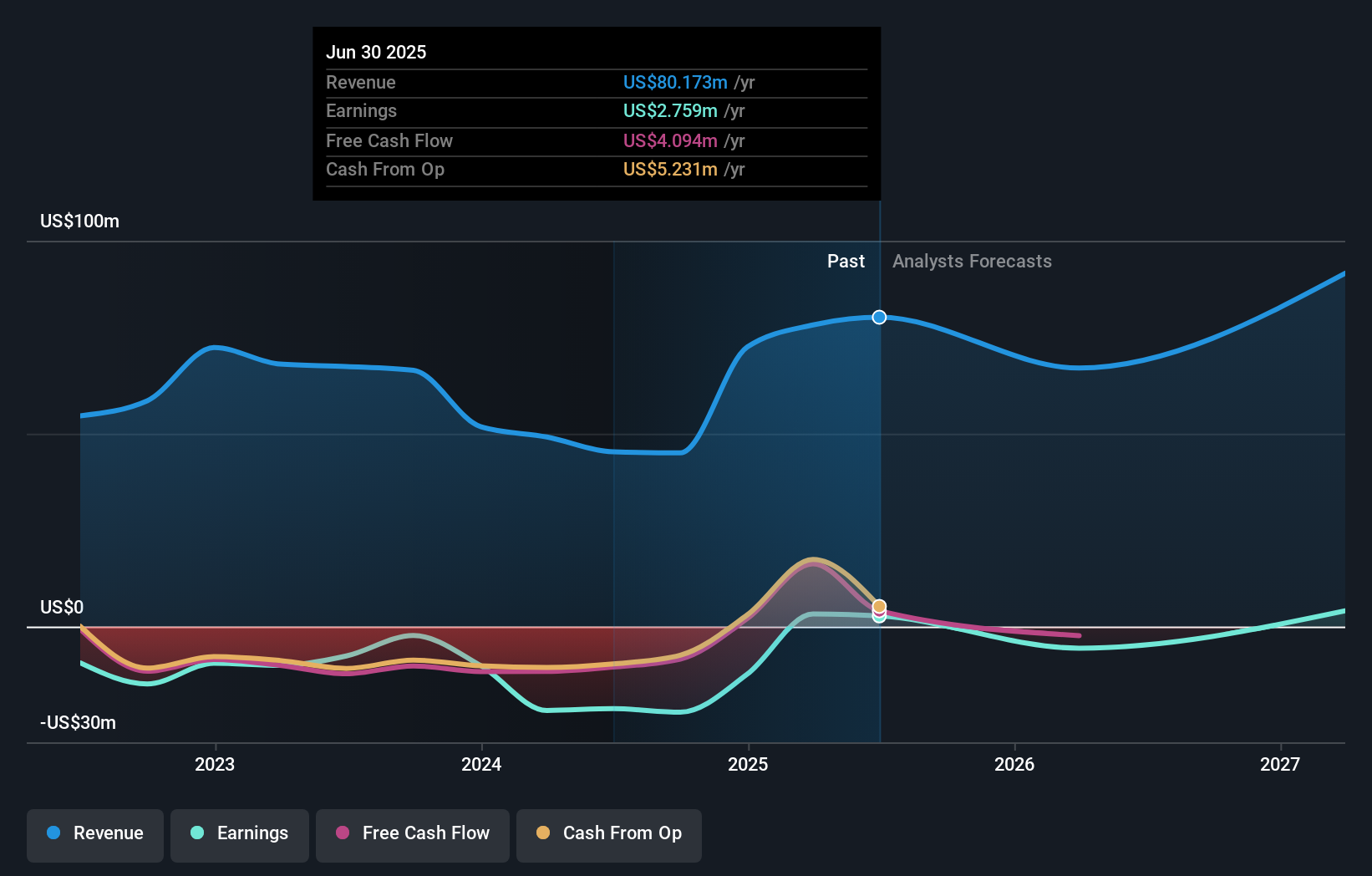Click the Past section header
The width and height of the screenshot is (1372, 876).
846,261
